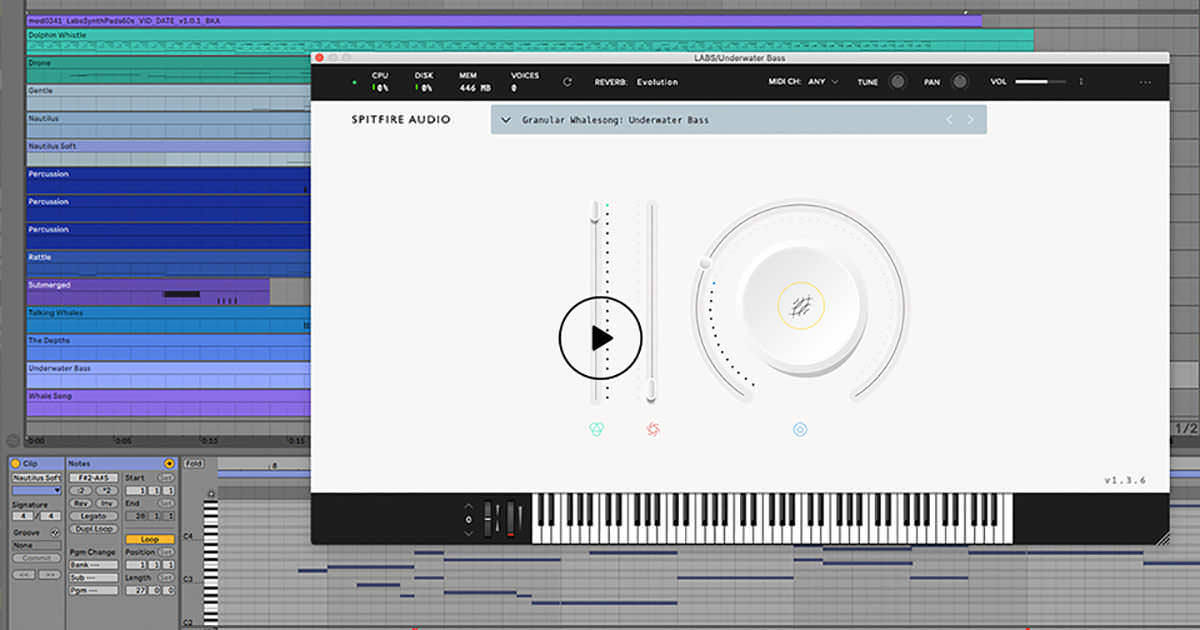Image resolution: width=1200 pixels, height=630 pixels.
Task: Click the red dynamics icon below second slider
Action: [x=652, y=430]
